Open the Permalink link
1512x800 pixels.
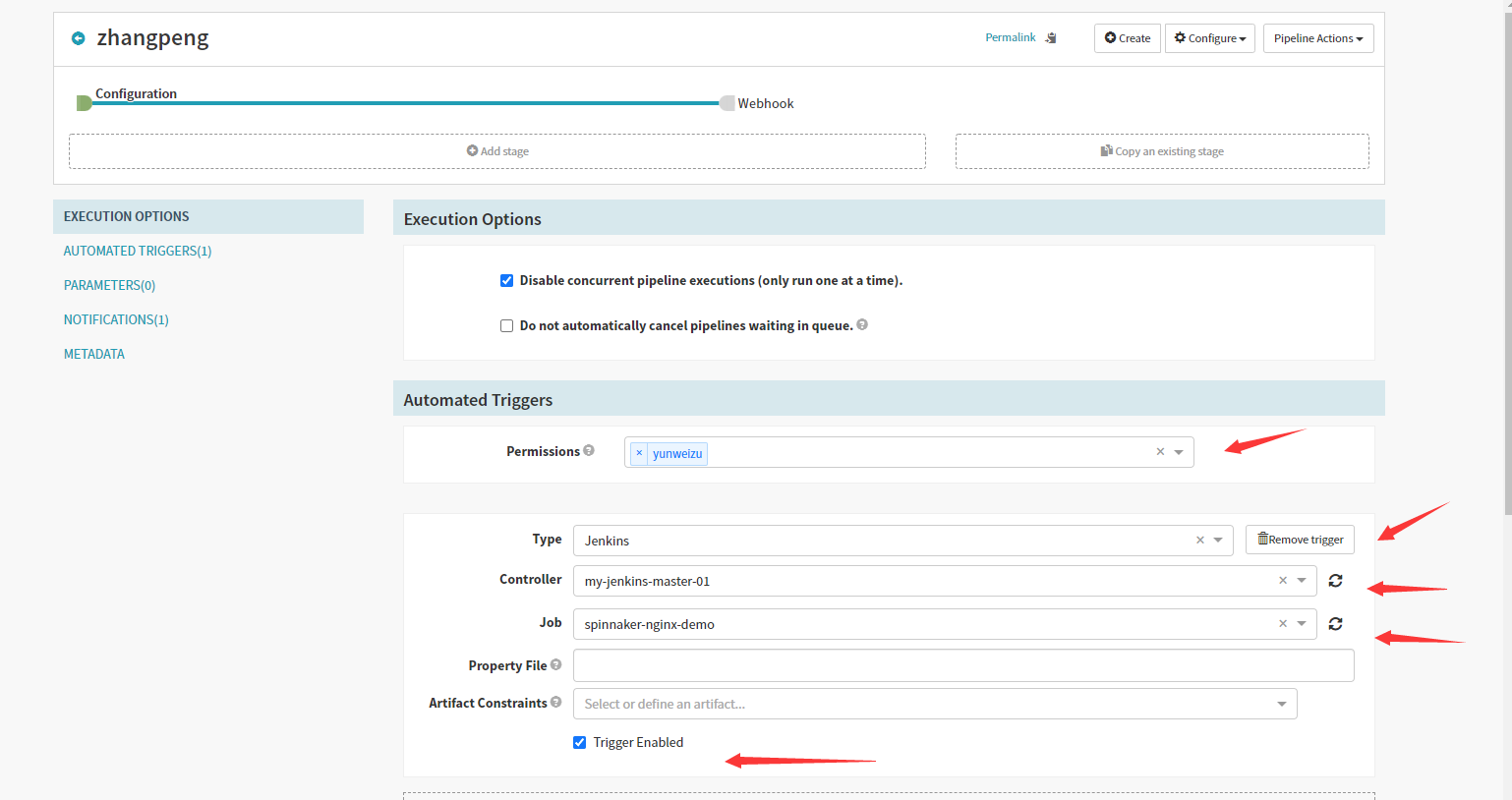click(1011, 37)
